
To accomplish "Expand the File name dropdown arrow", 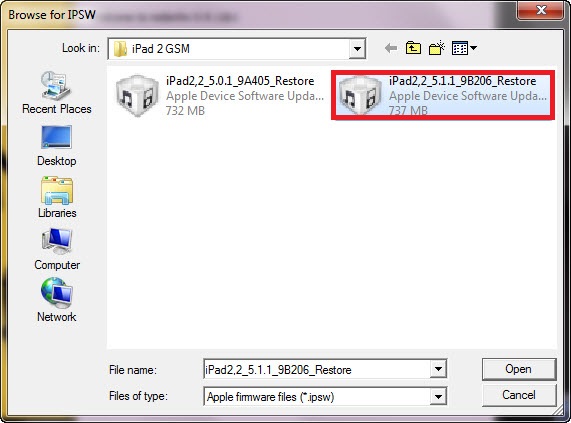I will tap(438, 369).
